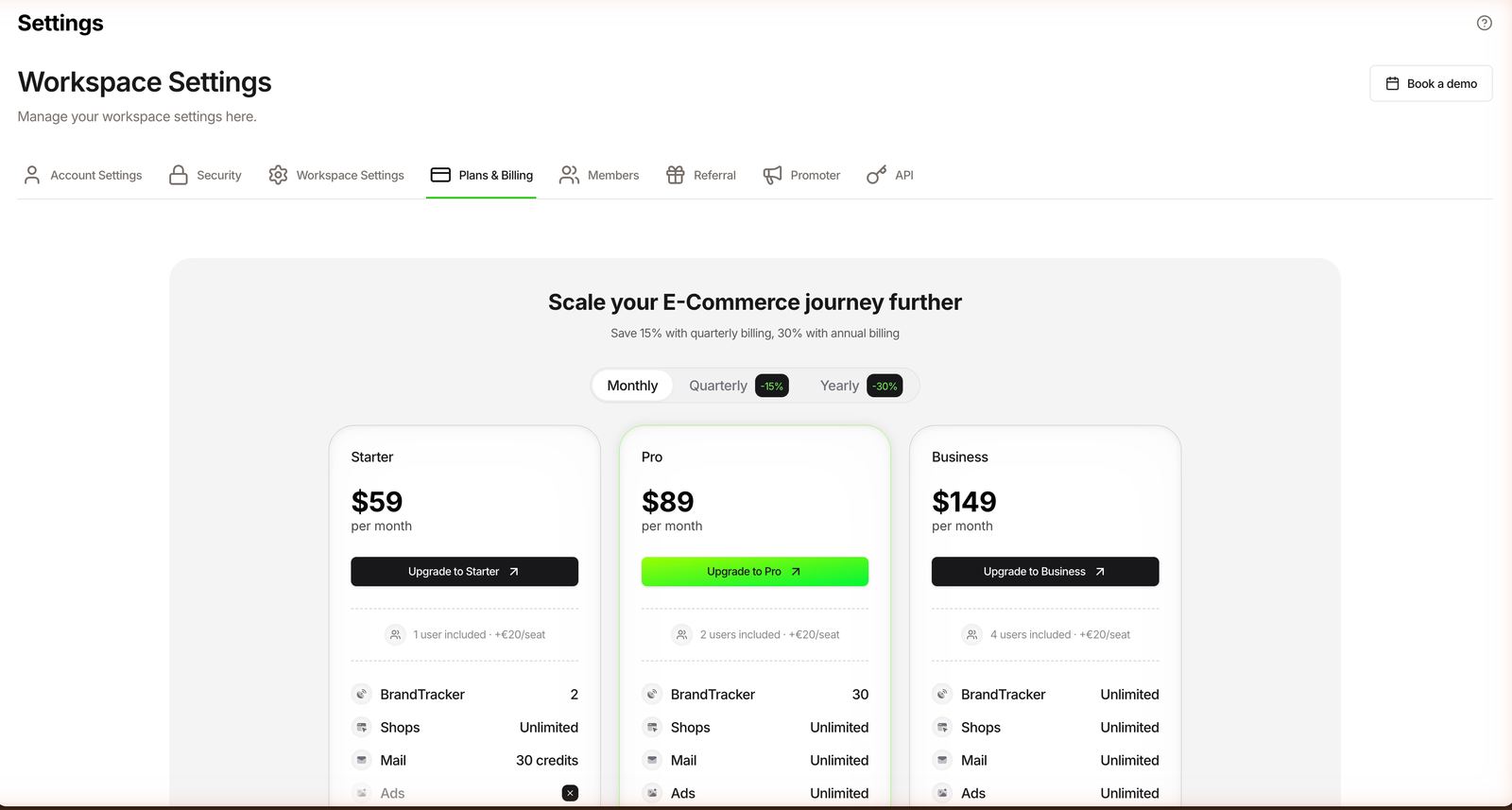Click "30 credits" Mail value in Starter plan

[x=547, y=761]
